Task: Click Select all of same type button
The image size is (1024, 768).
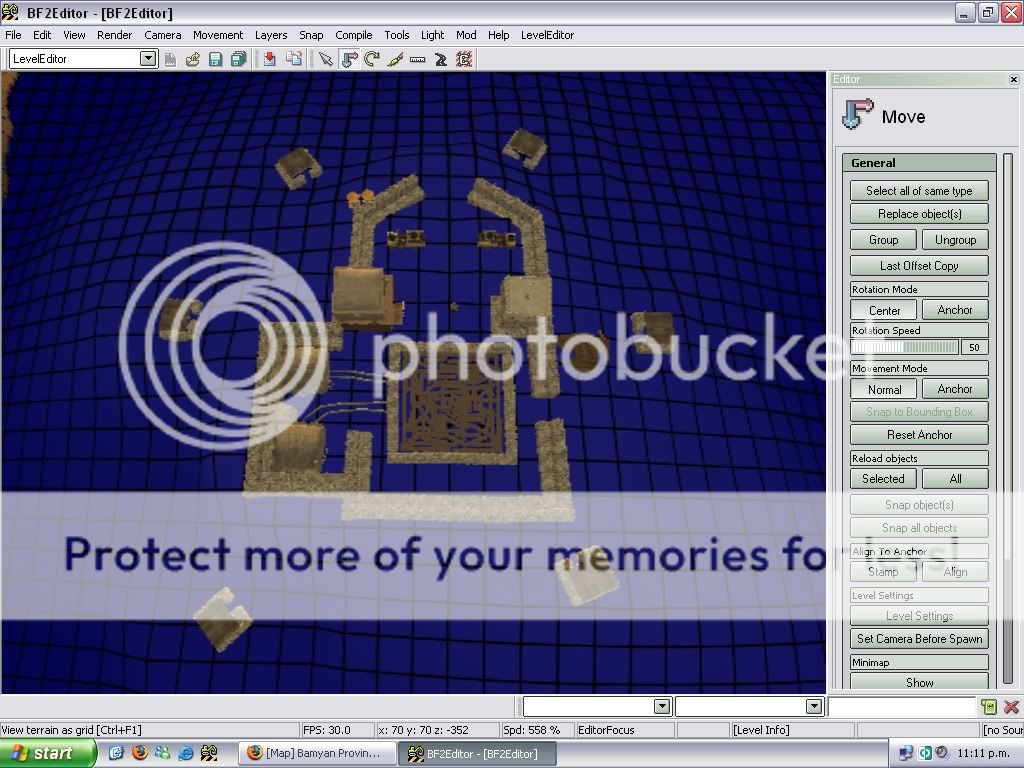Action: tap(919, 191)
